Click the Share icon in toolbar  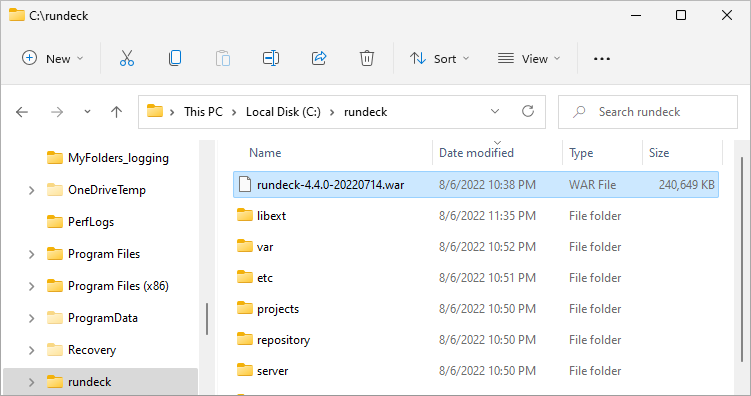319,58
